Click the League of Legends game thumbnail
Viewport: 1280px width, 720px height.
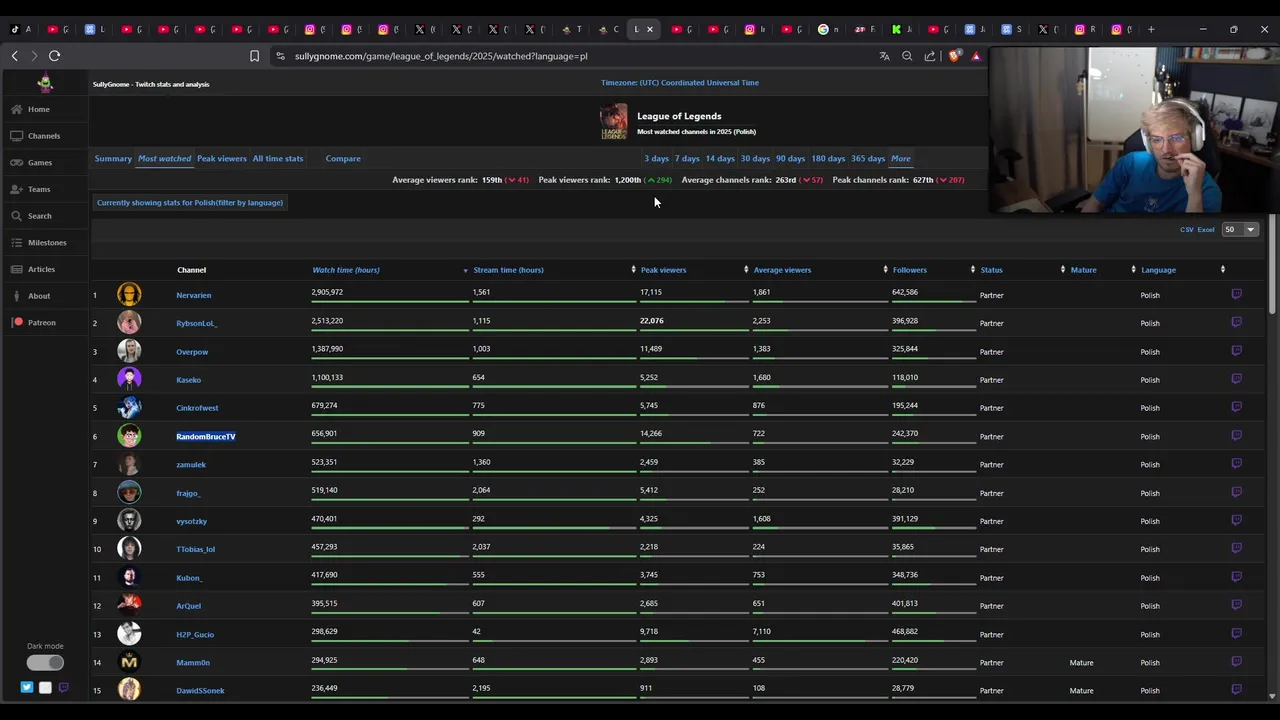[614, 122]
